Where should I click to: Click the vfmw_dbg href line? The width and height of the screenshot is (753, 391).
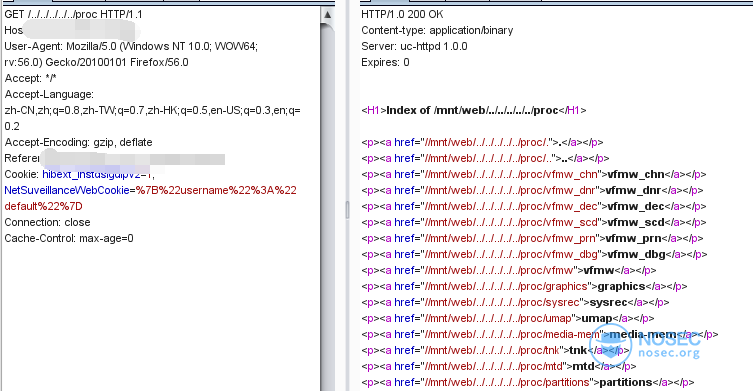(534, 254)
